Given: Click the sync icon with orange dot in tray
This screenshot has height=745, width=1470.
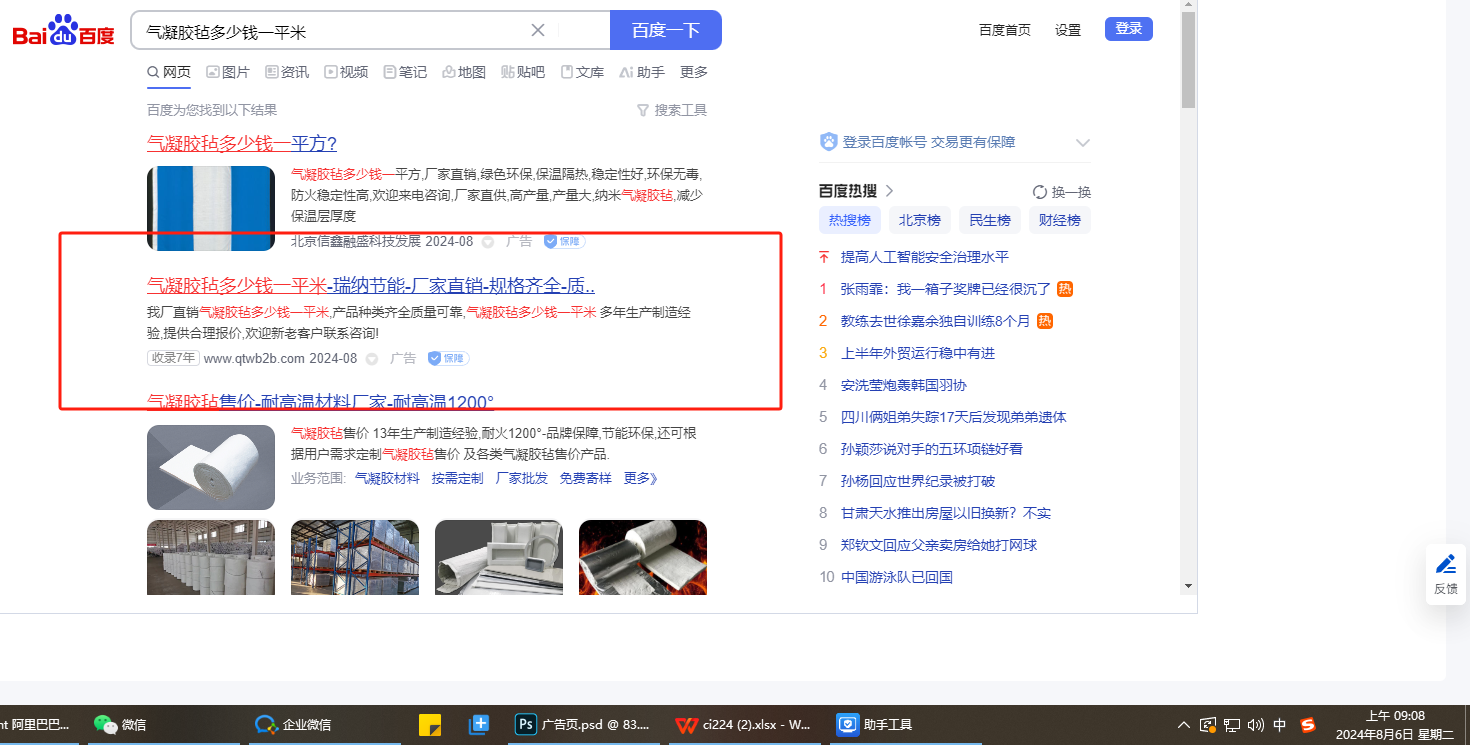Looking at the screenshot, I should coord(1208,725).
